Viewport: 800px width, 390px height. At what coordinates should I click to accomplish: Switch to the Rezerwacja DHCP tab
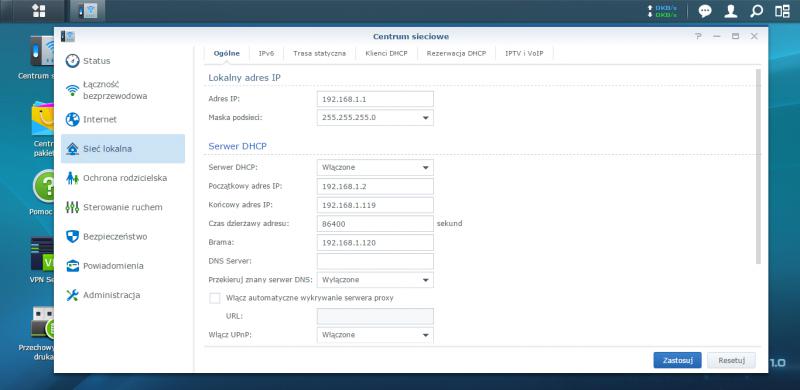456,54
